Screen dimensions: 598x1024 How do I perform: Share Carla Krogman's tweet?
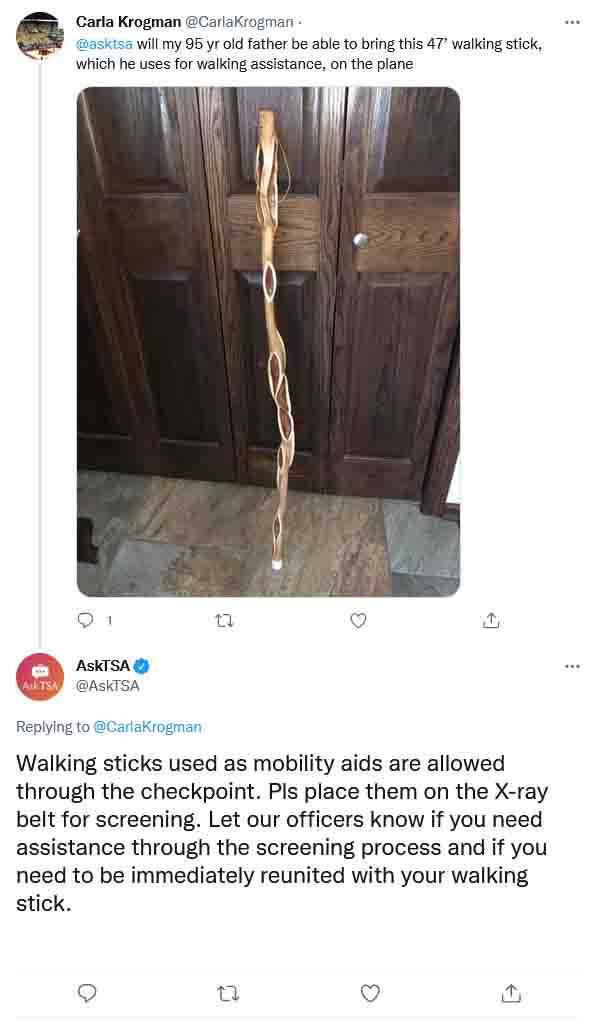click(x=491, y=620)
